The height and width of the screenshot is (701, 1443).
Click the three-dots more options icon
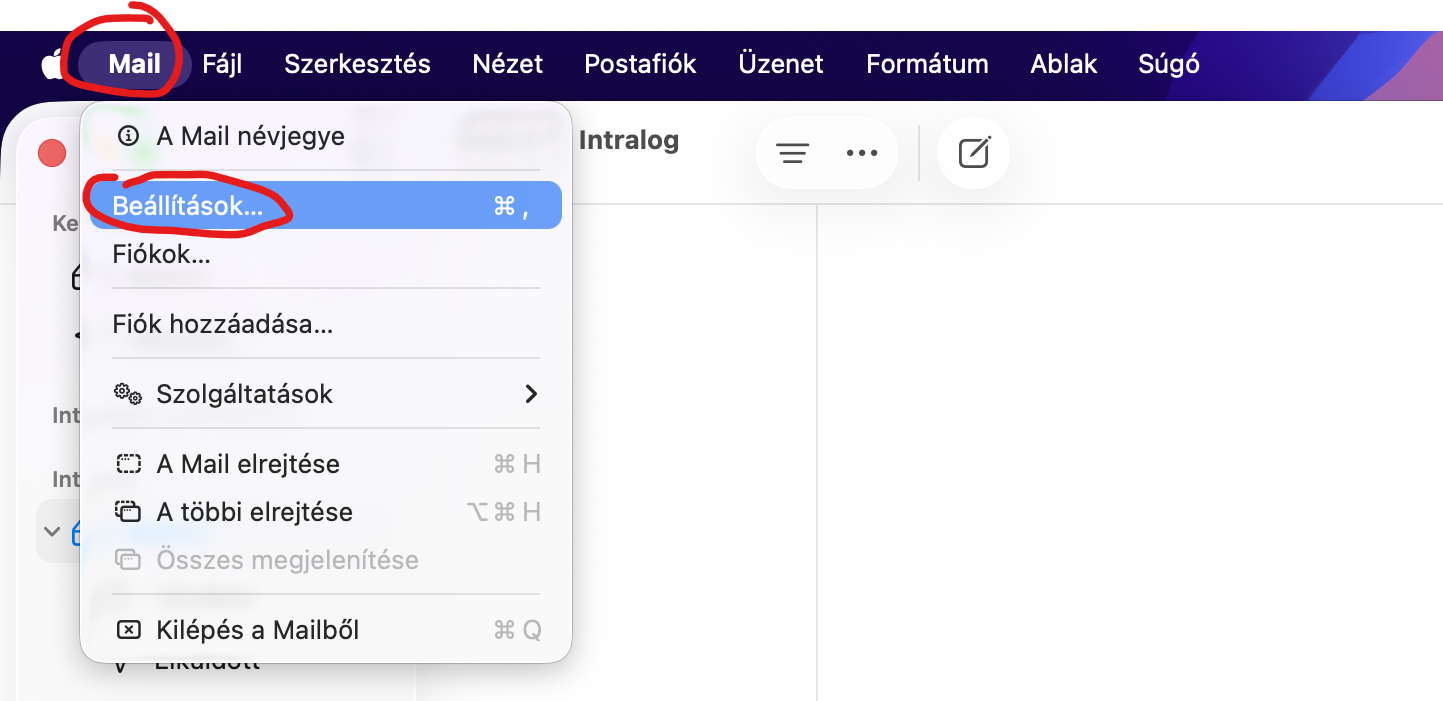[x=861, y=153]
